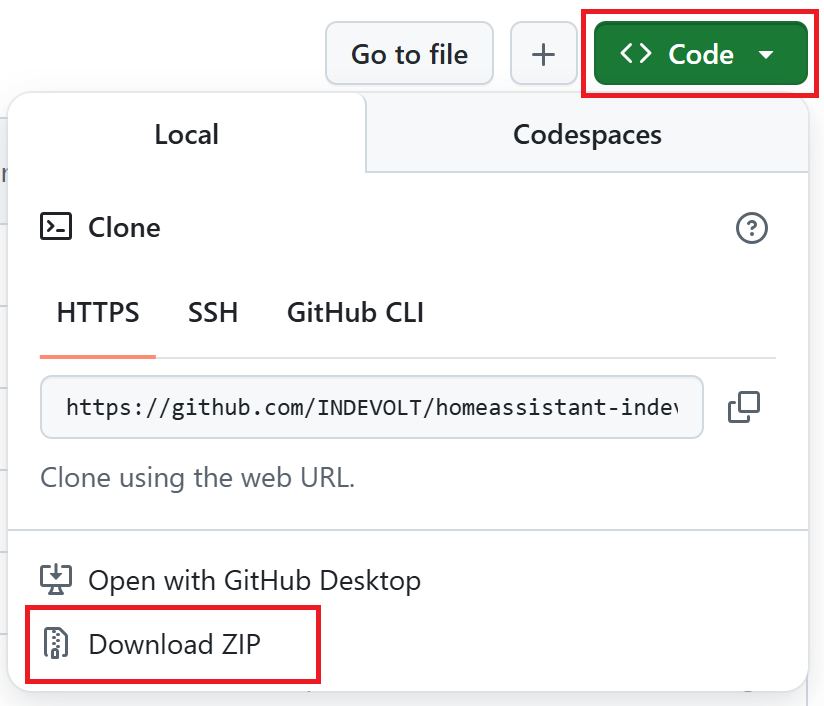Click the plus icon to add a file

point(543,54)
